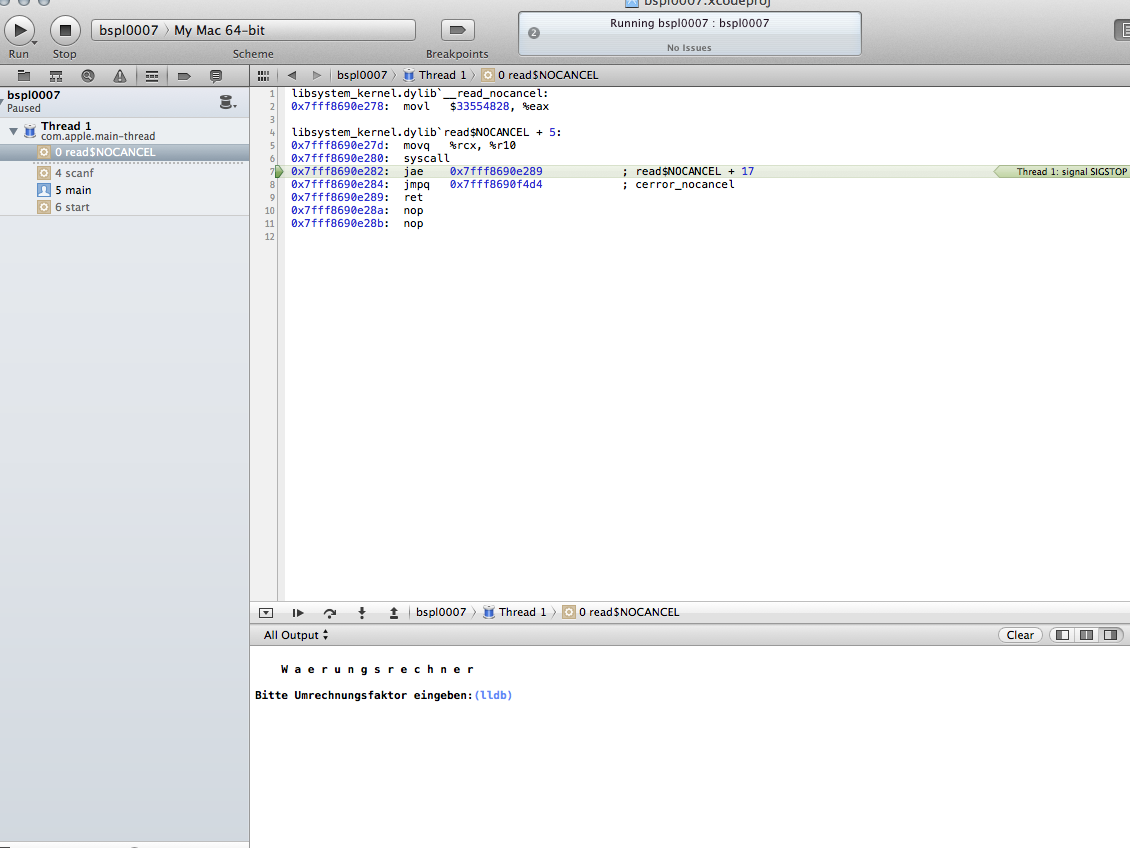This screenshot has height=848, width=1130.
Task: Collapse the Thread 1 disclosure triangle
Action: click(14, 131)
